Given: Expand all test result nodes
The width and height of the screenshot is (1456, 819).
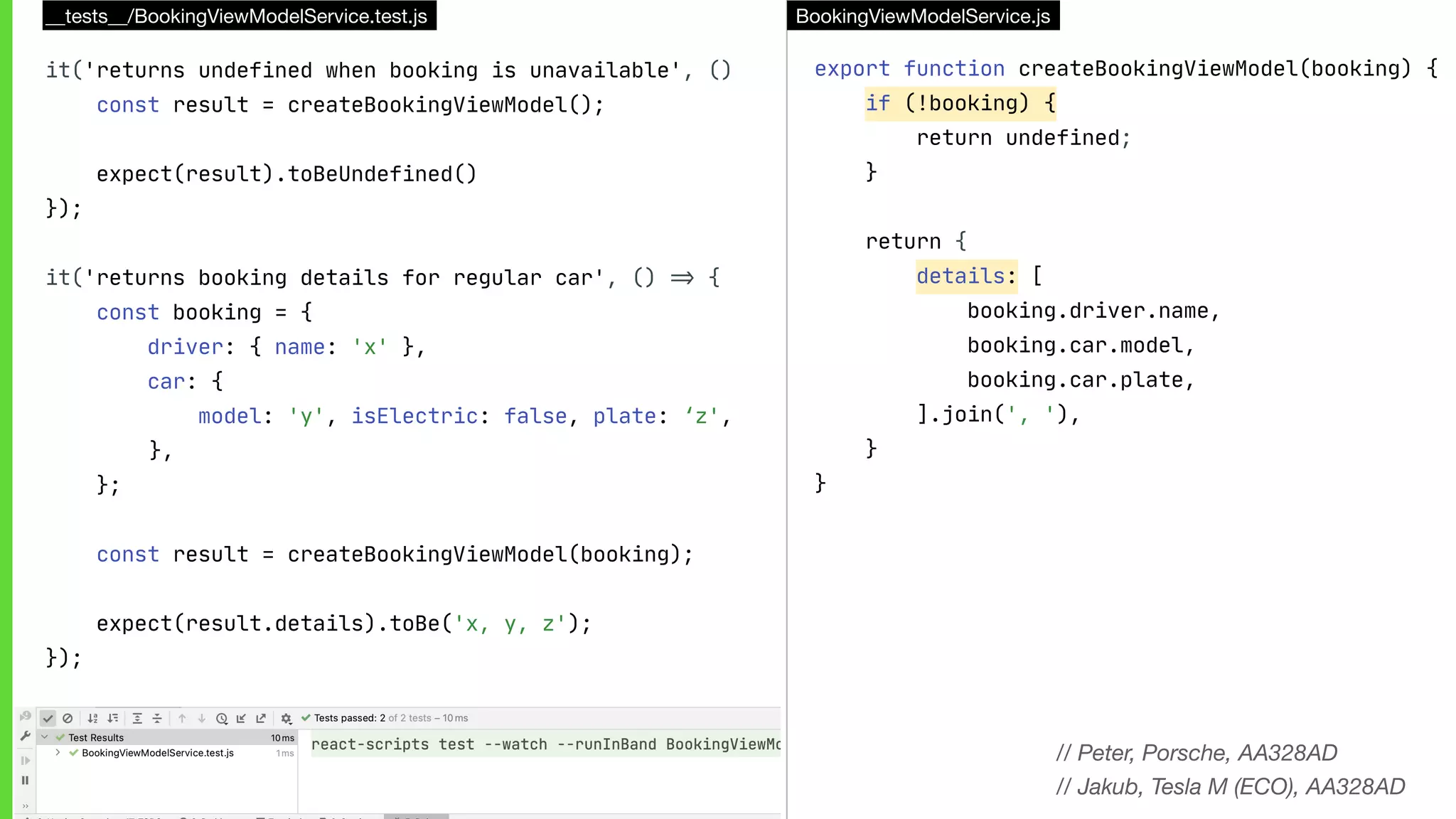Looking at the screenshot, I should (x=137, y=718).
